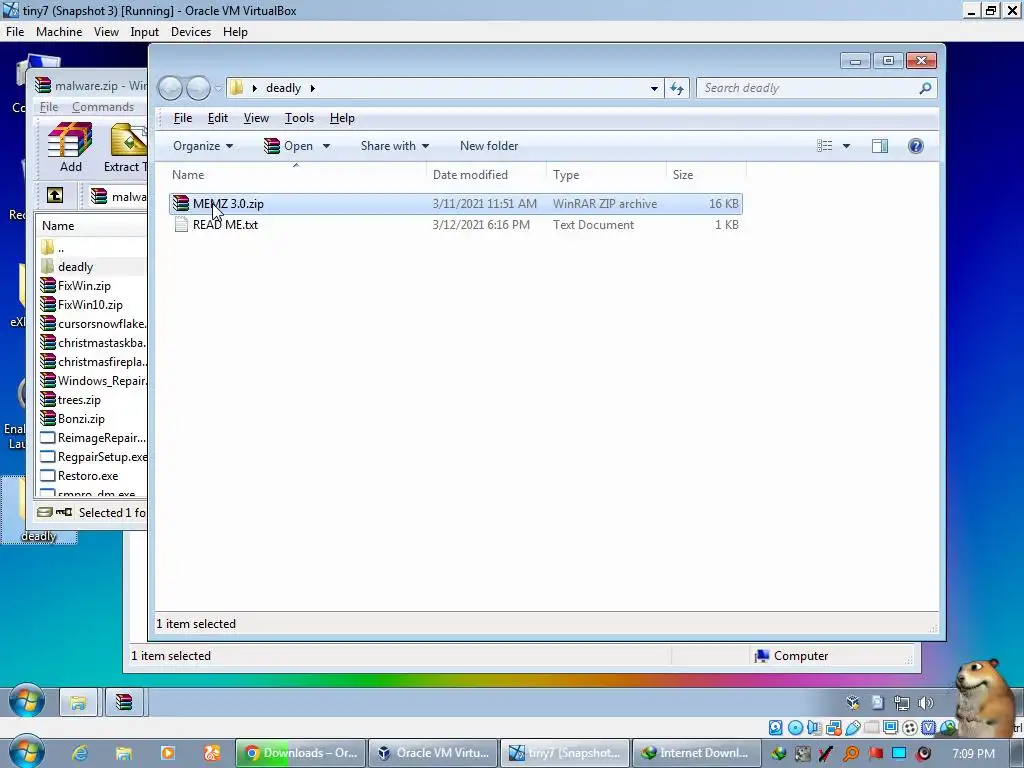Click Downloads Chrome taskbar button

tap(300, 753)
